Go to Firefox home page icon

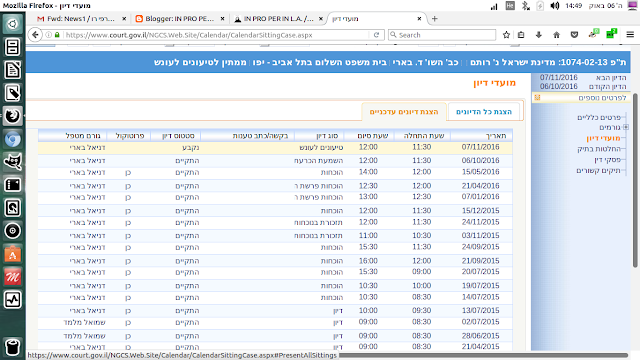pyautogui.click(x=556, y=35)
